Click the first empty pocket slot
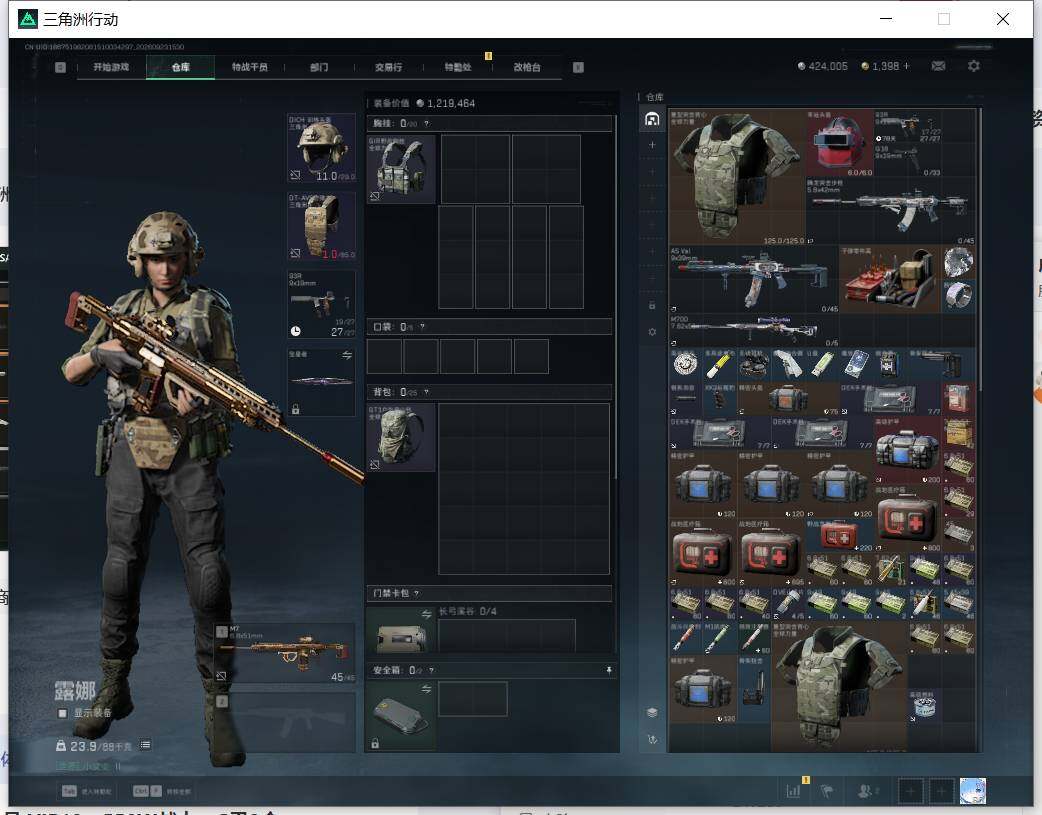1042x815 pixels. 384,356
